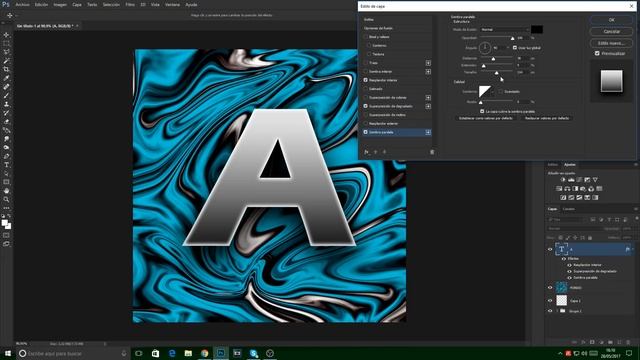This screenshot has height=360, width=640.
Task: Click the Distancia slider handle
Action: [x=493, y=59]
